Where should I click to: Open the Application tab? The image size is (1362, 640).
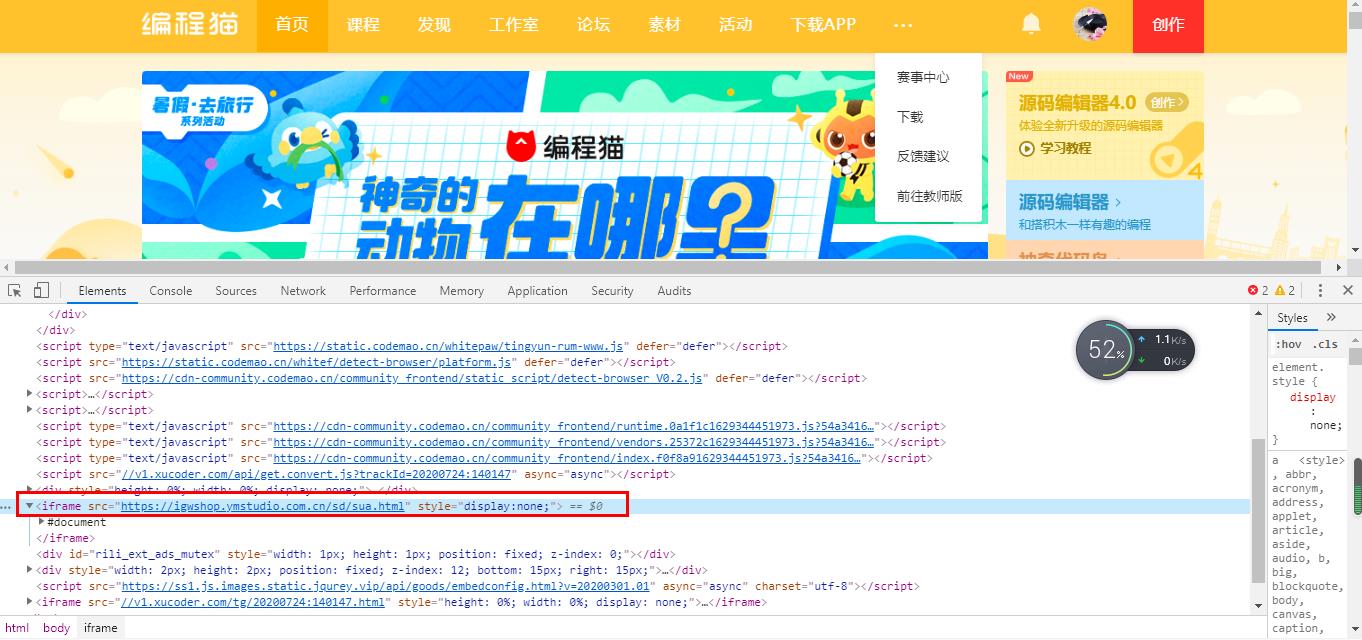[x=537, y=291]
